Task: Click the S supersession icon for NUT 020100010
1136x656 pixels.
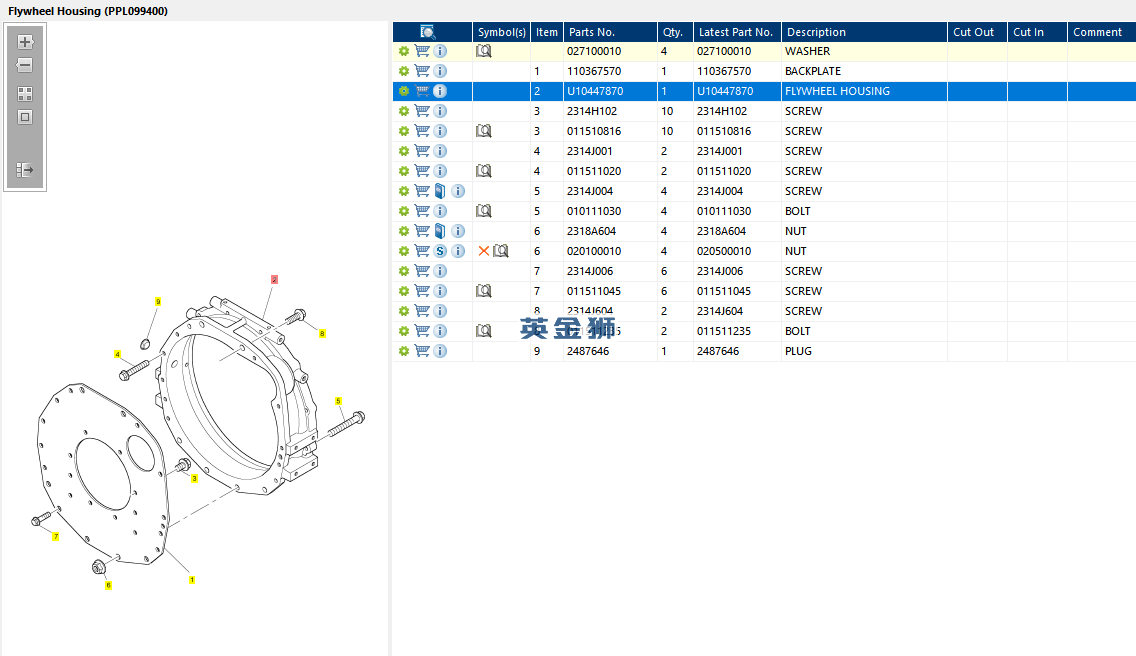Action: click(440, 252)
